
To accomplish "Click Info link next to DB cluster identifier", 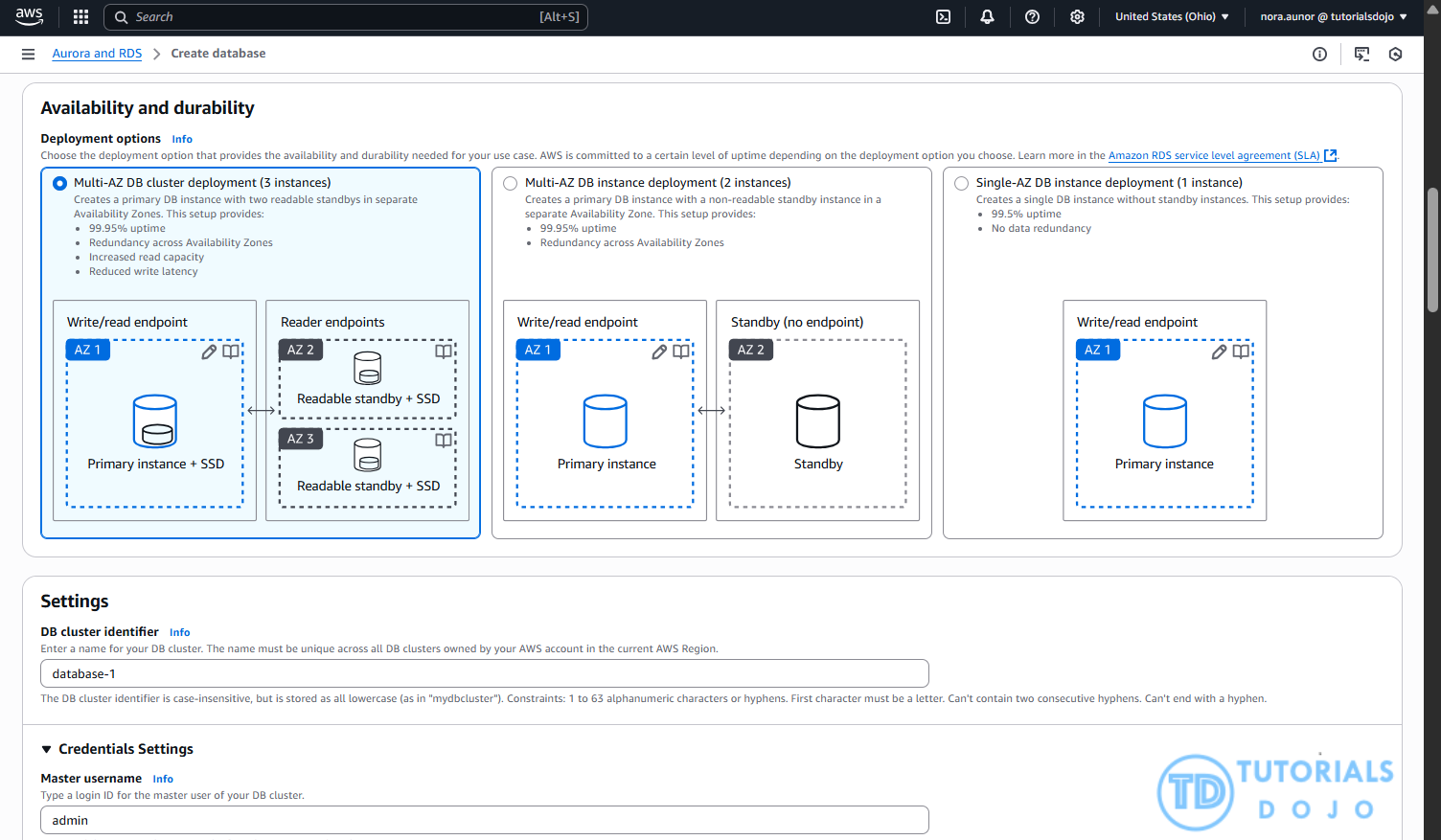I will [180, 632].
